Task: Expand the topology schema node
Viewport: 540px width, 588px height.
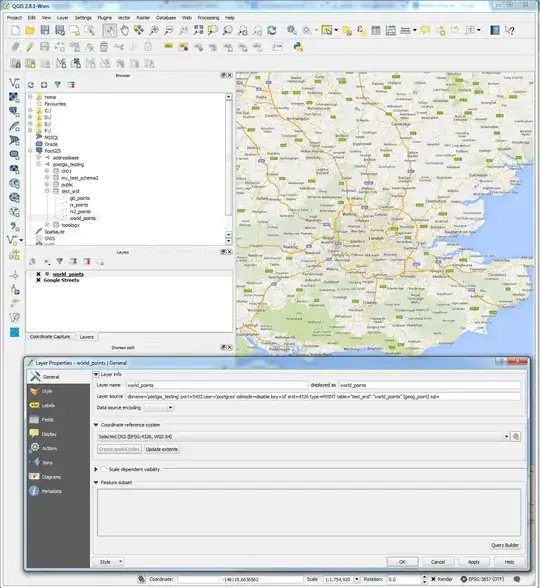Action: click(47, 225)
